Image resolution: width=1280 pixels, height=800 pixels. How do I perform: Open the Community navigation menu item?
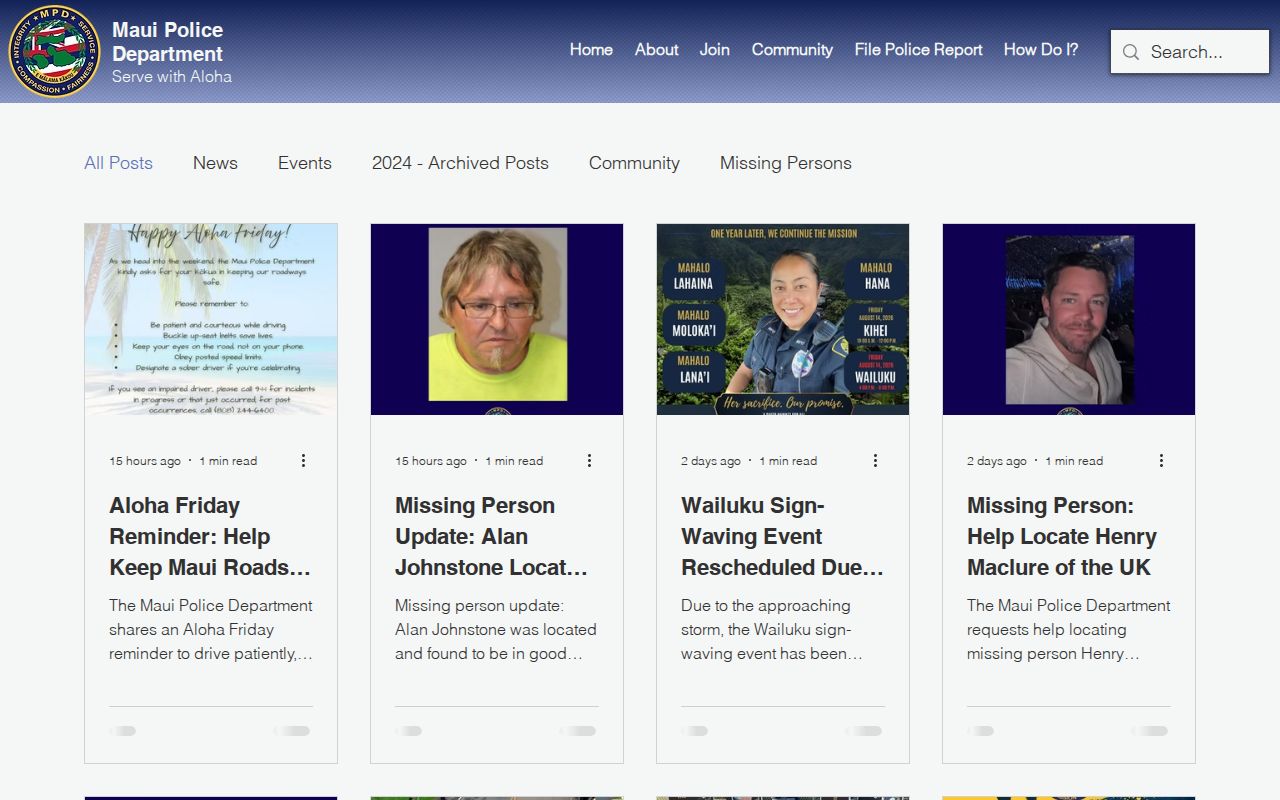(x=792, y=49)
